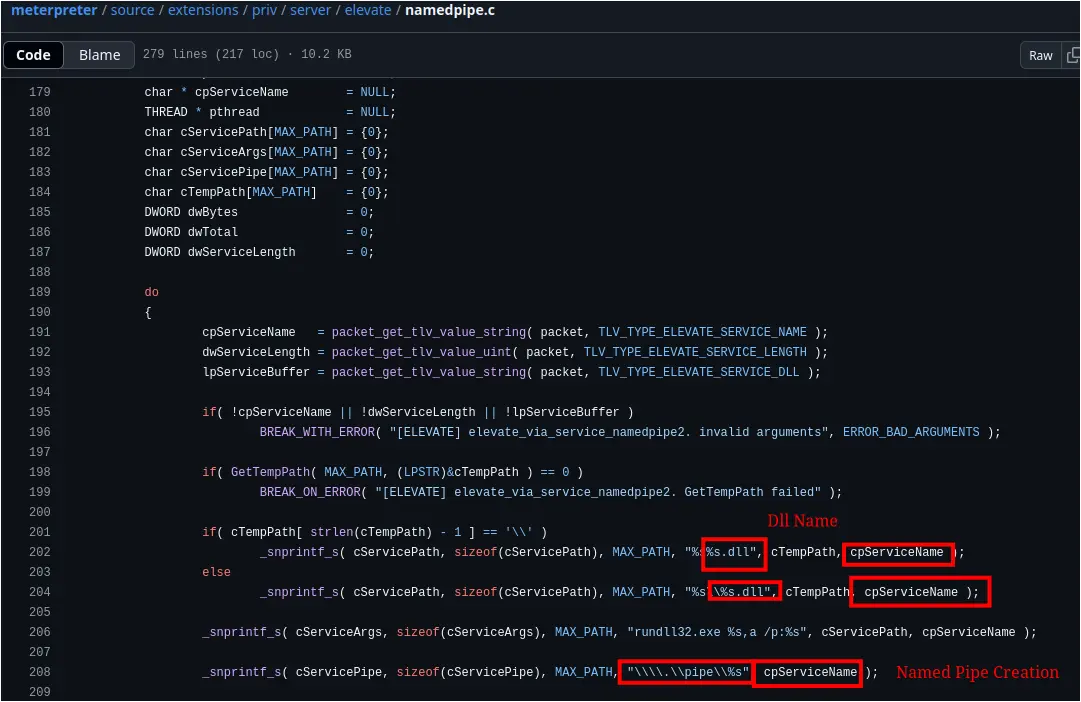
Task: Click GetTempPath call on line 198
Action: pos(270,472)
